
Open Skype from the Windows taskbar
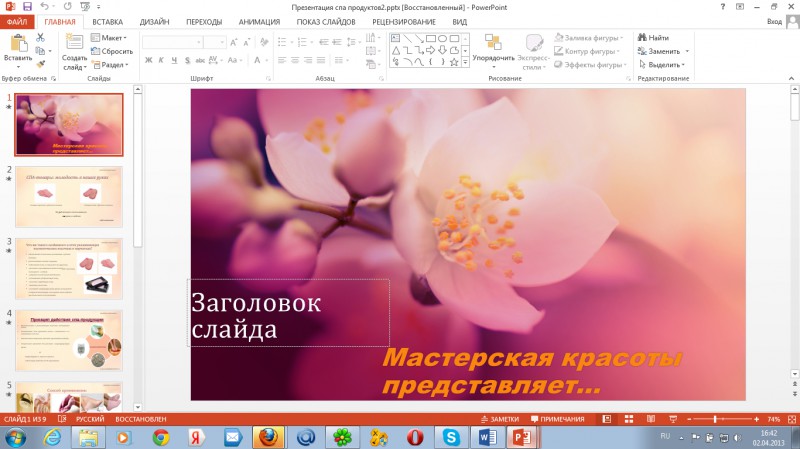point(451,438)
